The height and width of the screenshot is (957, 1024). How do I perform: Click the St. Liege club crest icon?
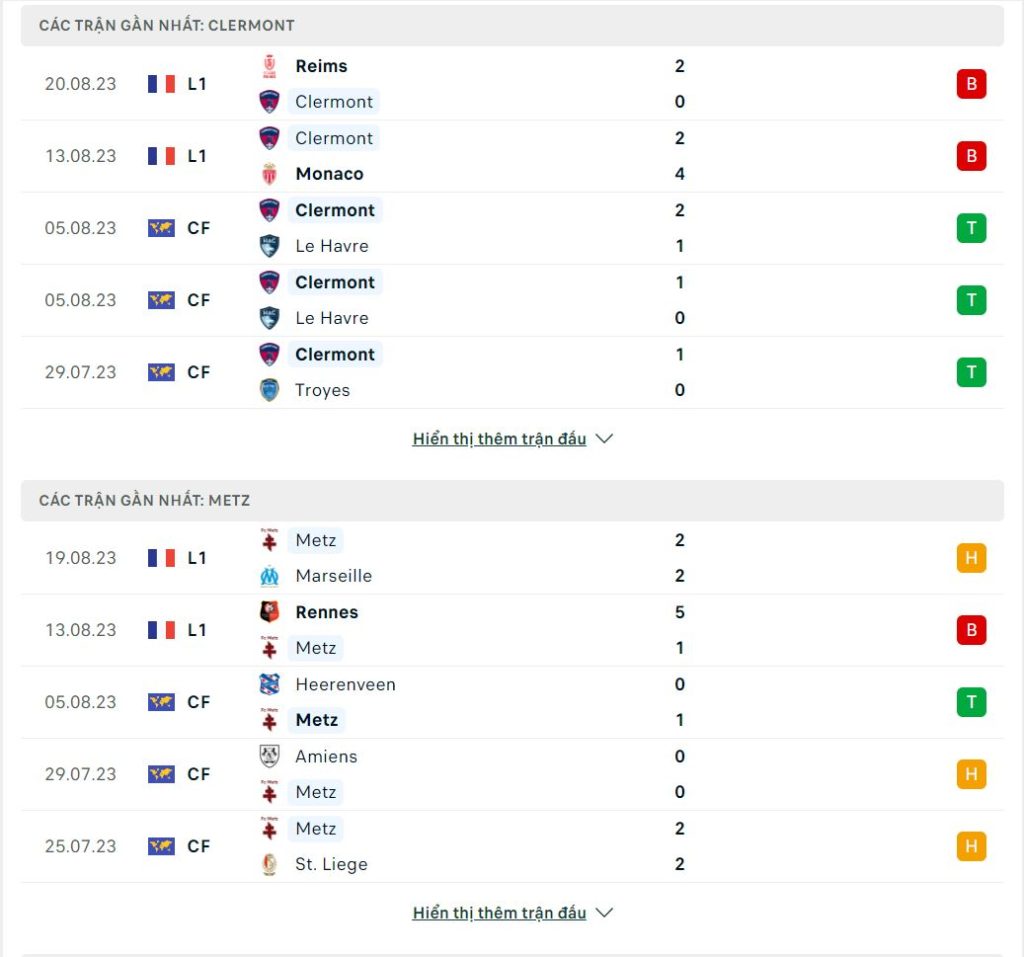click(x=269, y=864)
